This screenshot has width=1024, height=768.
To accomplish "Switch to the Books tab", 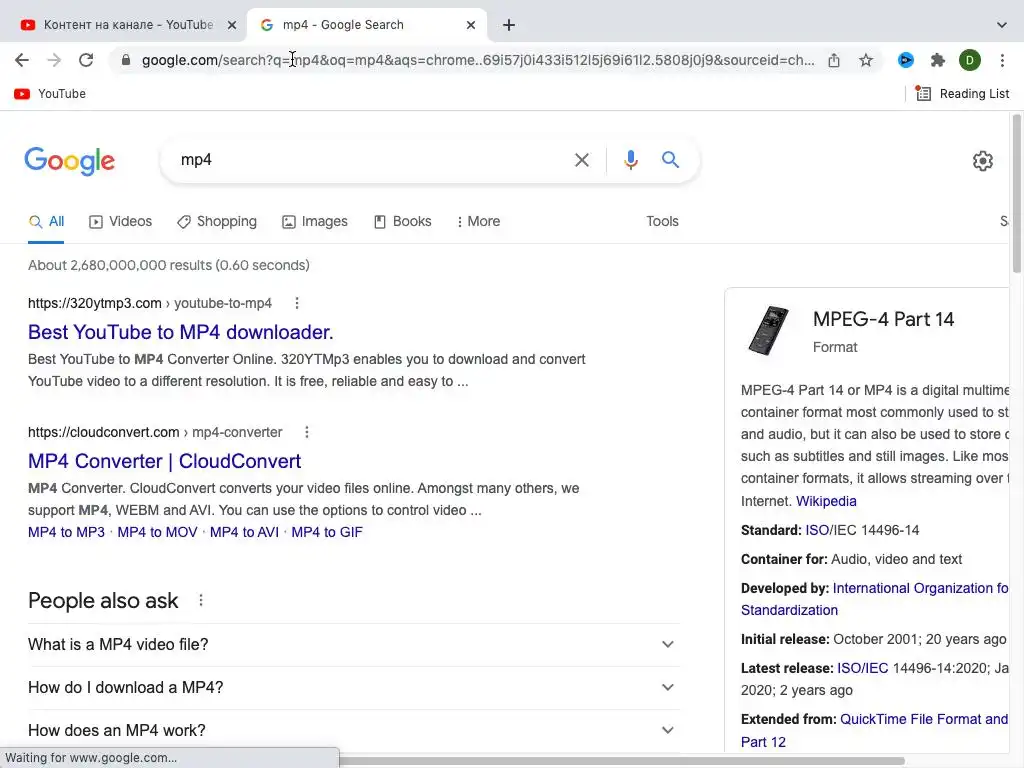I will (402, 221).
